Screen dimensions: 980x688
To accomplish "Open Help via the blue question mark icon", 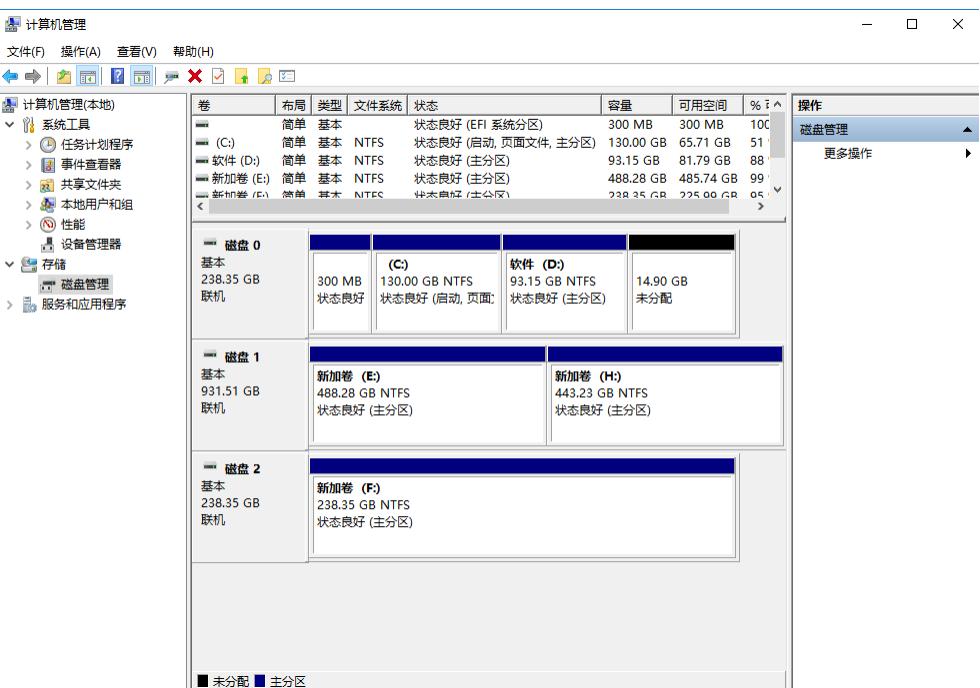I will click(x=119, y=74).
